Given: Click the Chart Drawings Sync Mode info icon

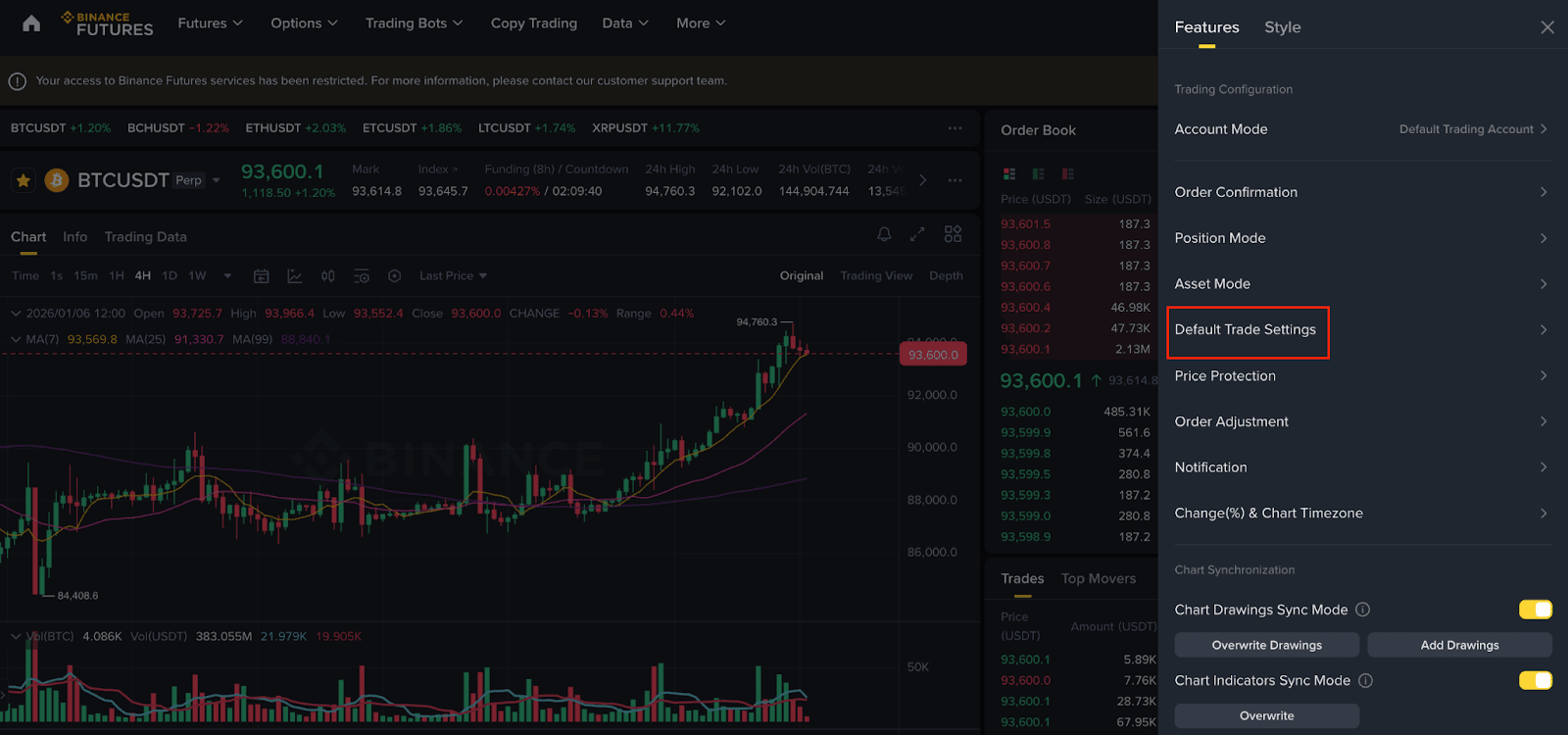Looking at the screenshot, I should pos(1362,610).
